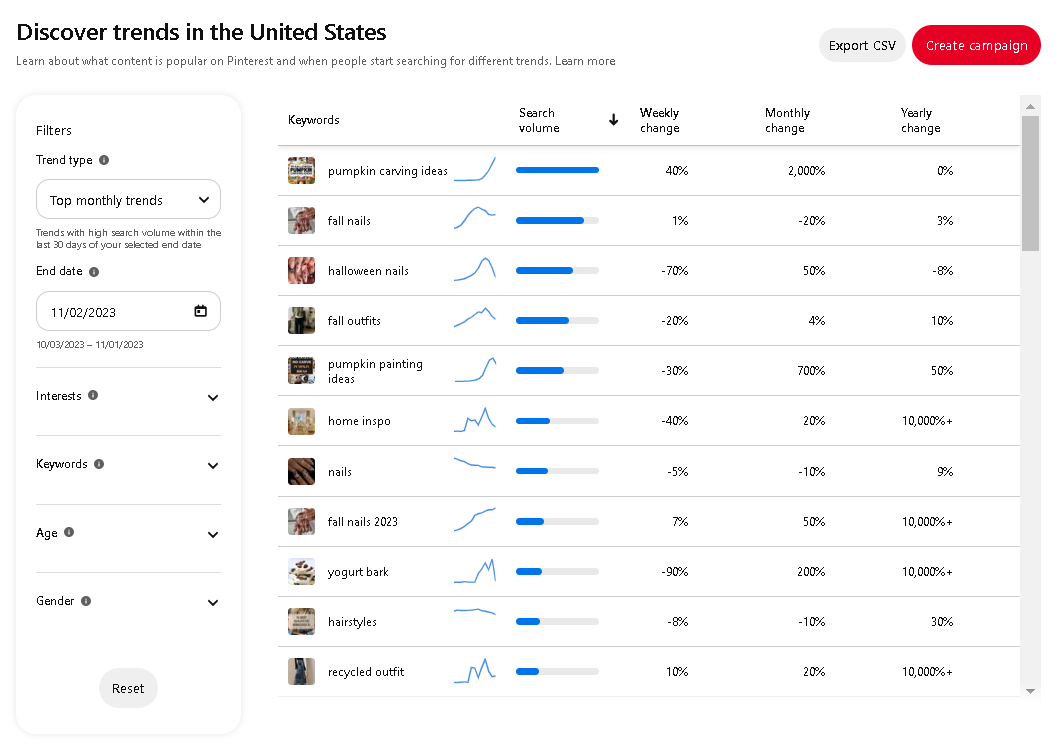Click the Interests info icon
This screenshot has height=749, width=1059.
[x=95, y=396]
